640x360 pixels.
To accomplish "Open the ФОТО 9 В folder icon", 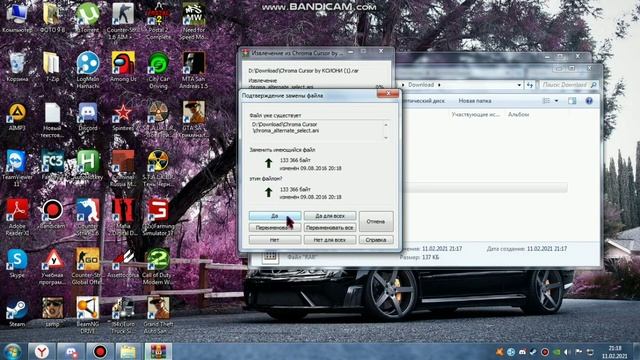I will click(x=52, y=18).
